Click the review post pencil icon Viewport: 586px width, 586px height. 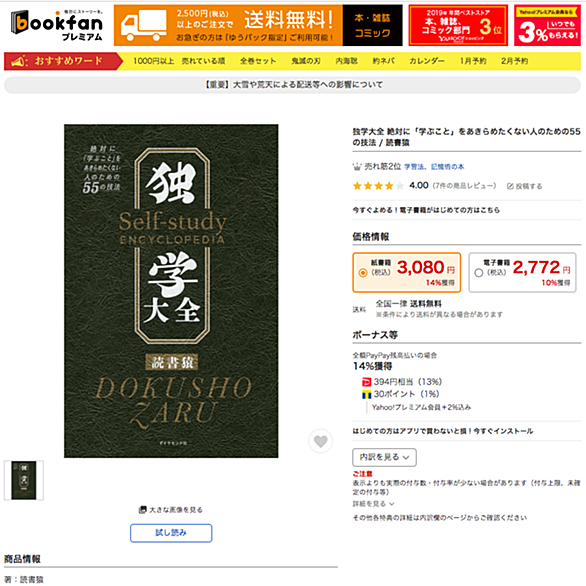point(510,186)
